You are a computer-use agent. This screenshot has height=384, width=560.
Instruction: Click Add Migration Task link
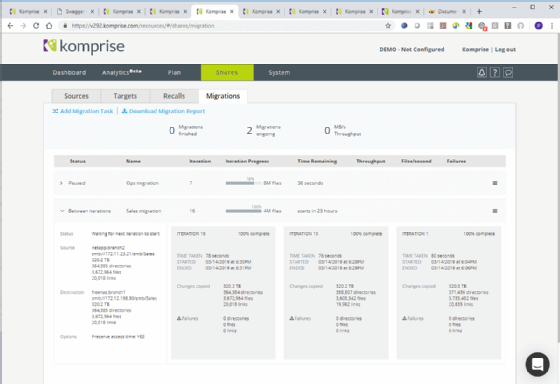(x=82, y=111)
